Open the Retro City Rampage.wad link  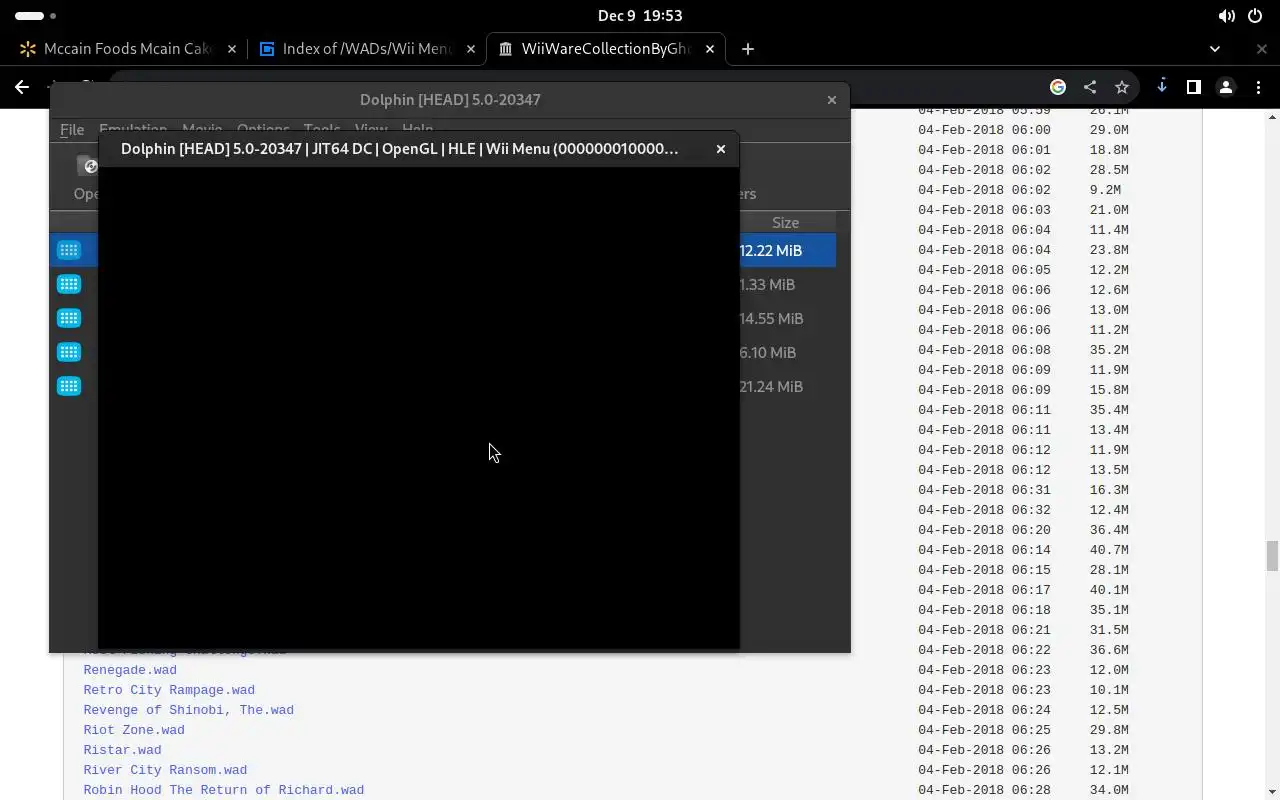click(x=169, y=690)
